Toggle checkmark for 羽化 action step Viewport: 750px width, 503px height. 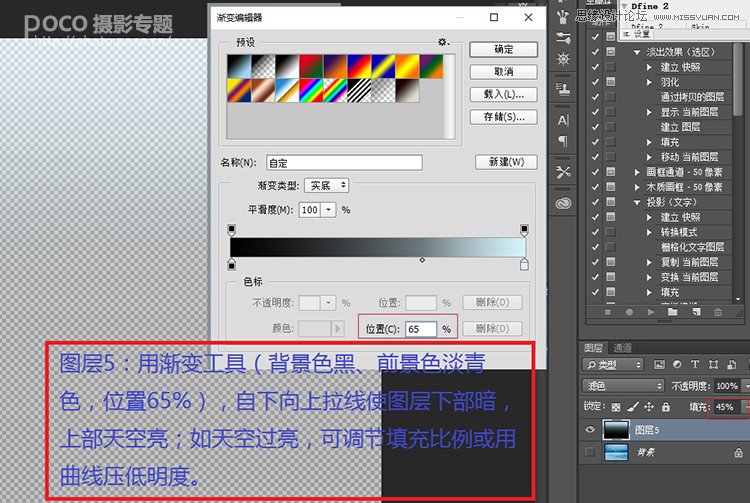595,82
